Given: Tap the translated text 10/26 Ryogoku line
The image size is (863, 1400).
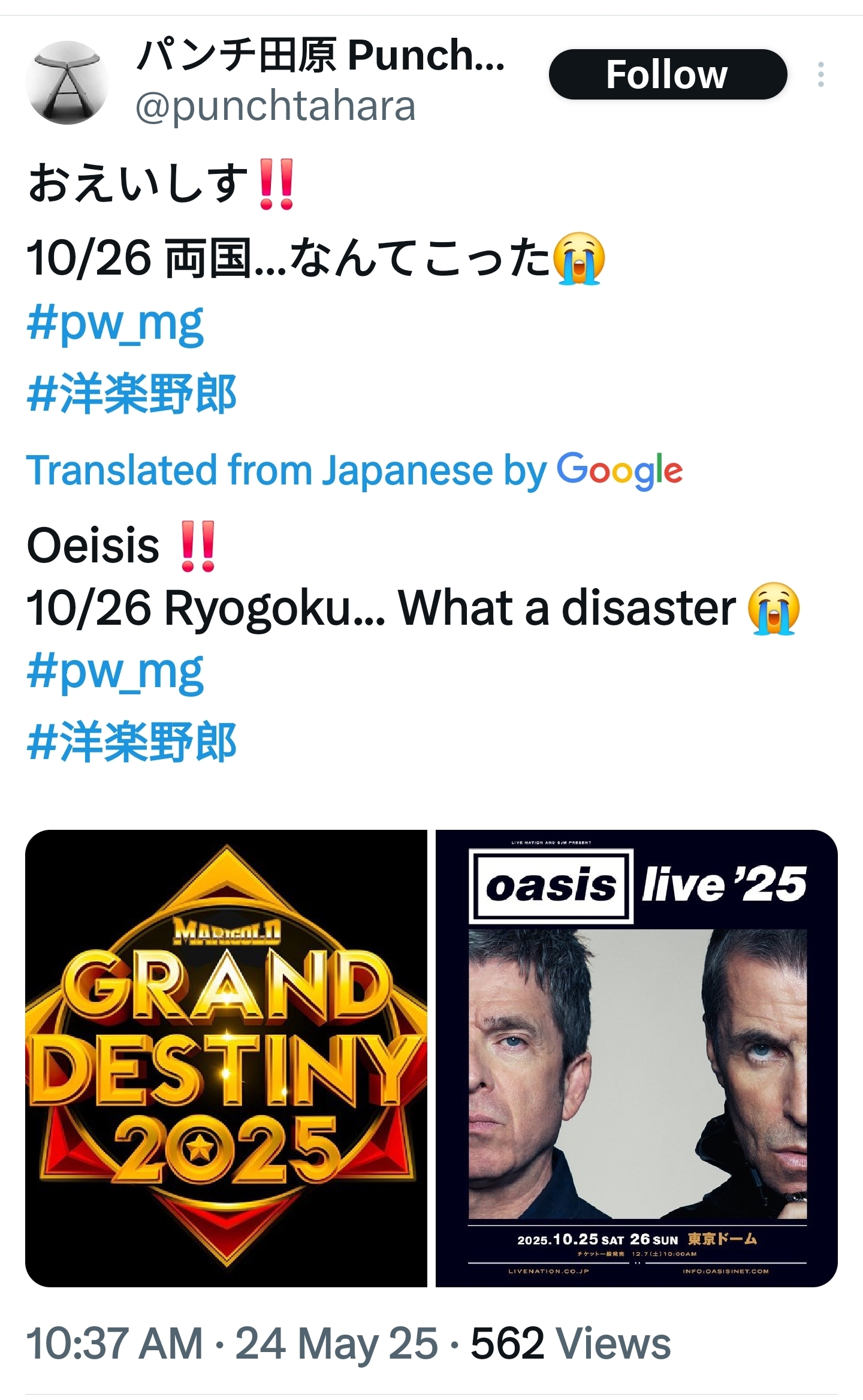Looking at the screenshot, I should (414, 608).
